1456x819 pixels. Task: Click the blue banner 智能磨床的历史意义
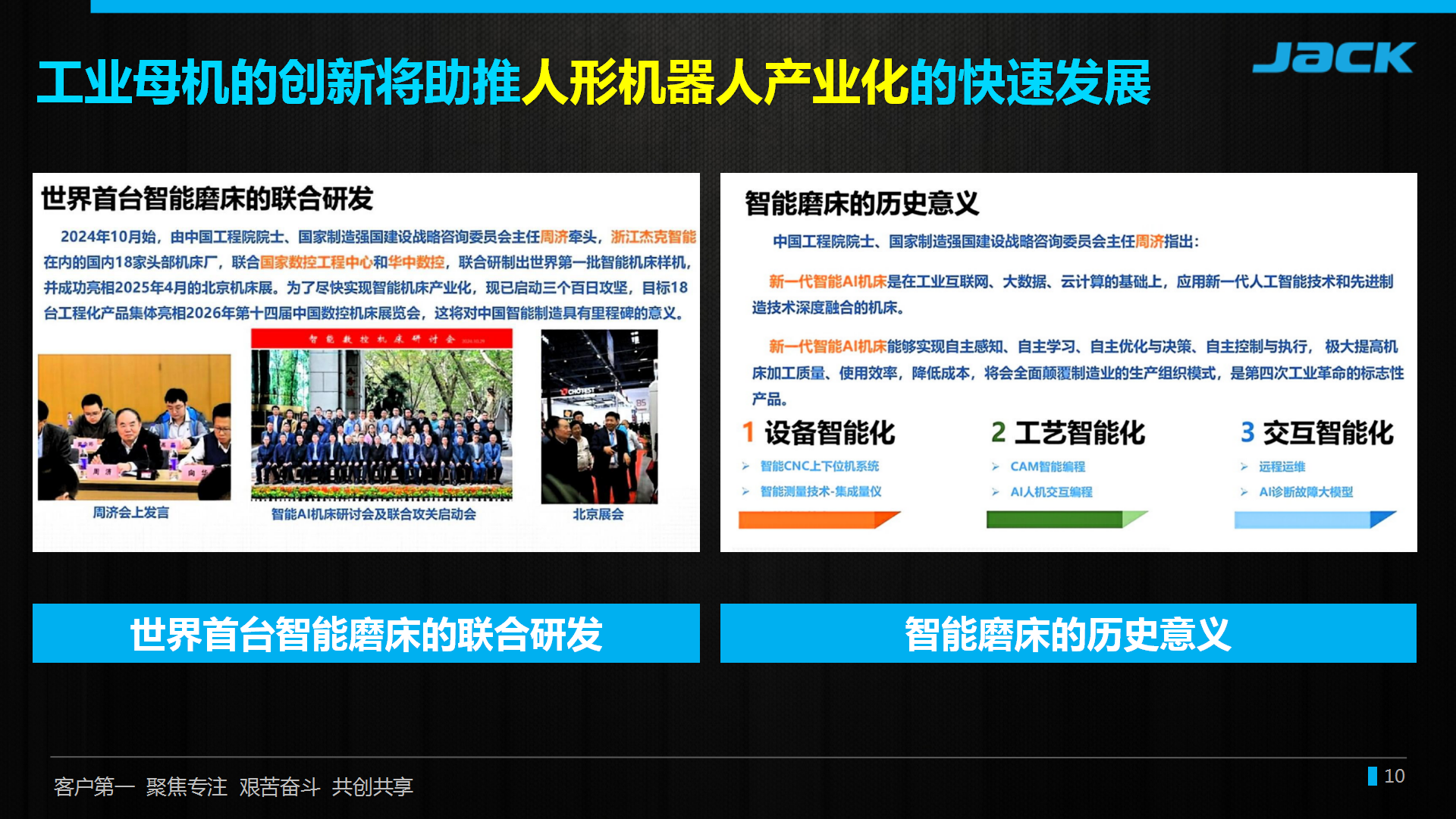pyautogui.click(x=1068, y=633)
